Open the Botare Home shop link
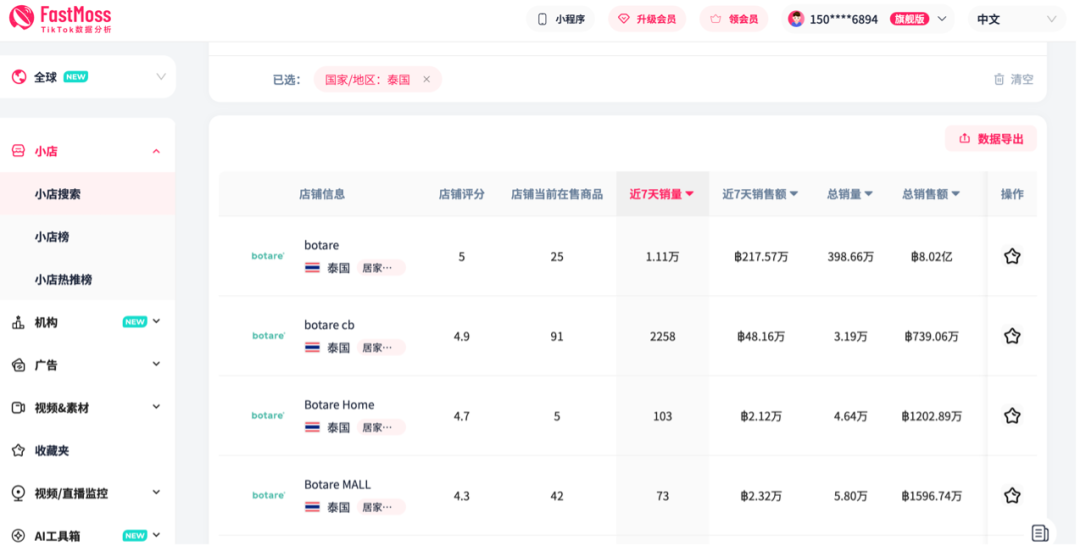The width and height of the screenshot is (1080, 546). click(x=339, y=405)
